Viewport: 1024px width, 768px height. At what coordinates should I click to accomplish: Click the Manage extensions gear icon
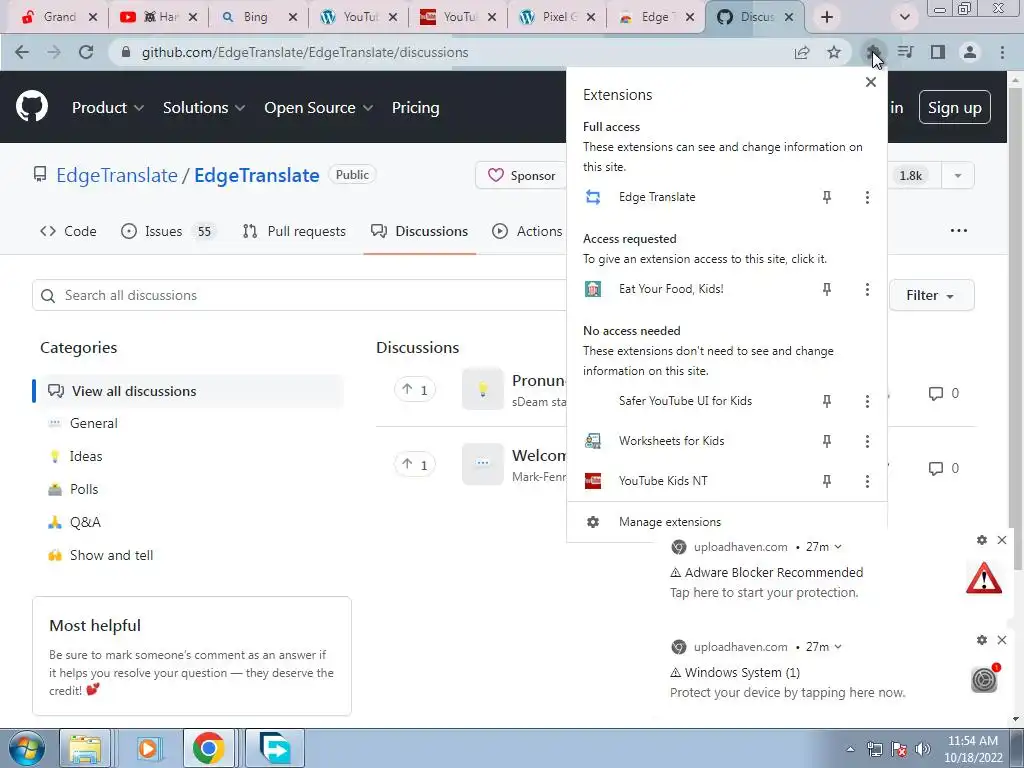593,522
